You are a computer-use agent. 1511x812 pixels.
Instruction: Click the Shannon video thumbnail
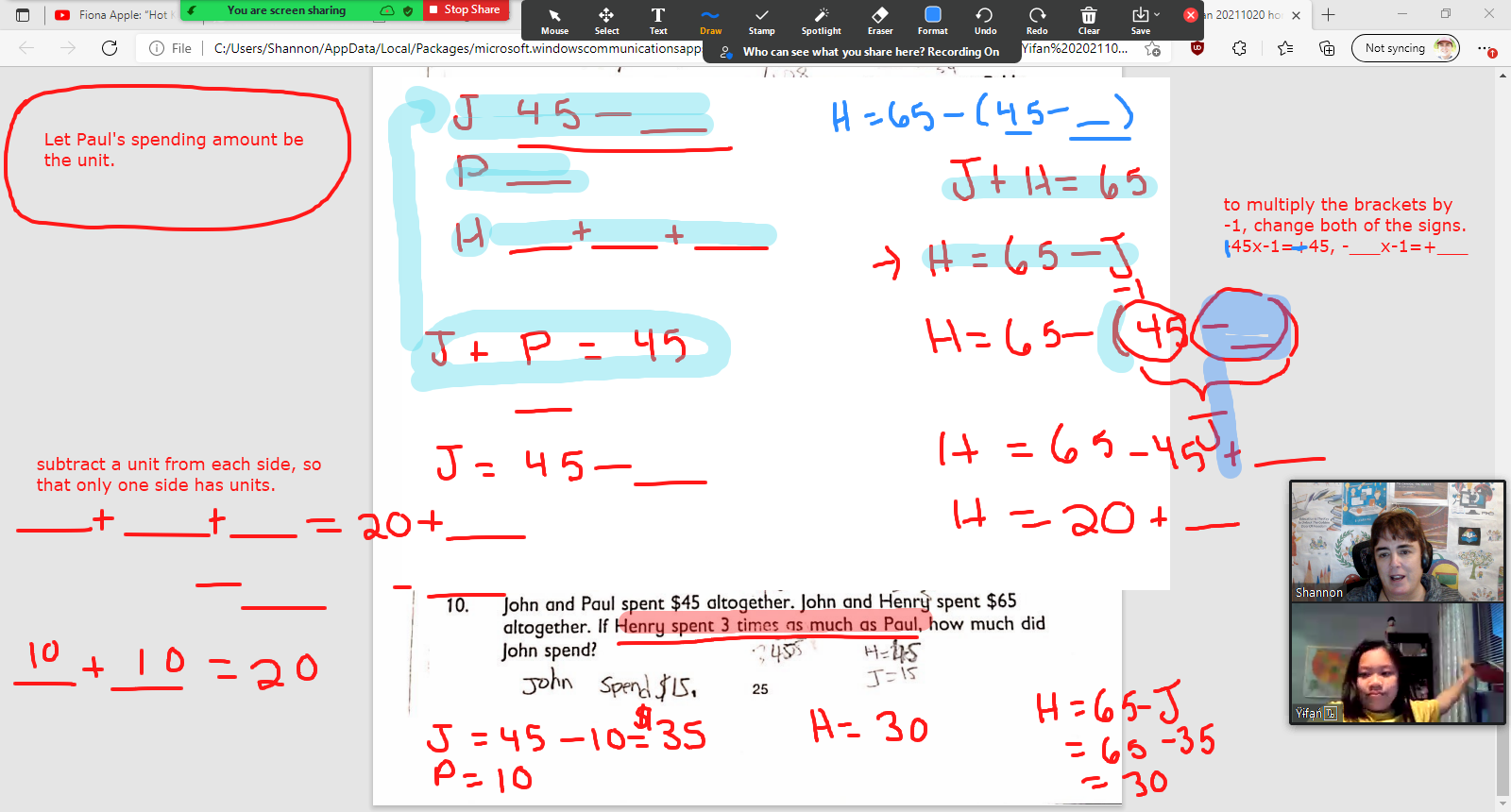click(1397, 542)
